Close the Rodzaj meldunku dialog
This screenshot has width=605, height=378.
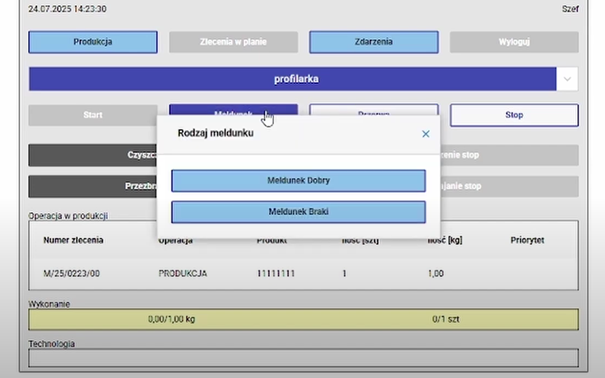[426, 134]
